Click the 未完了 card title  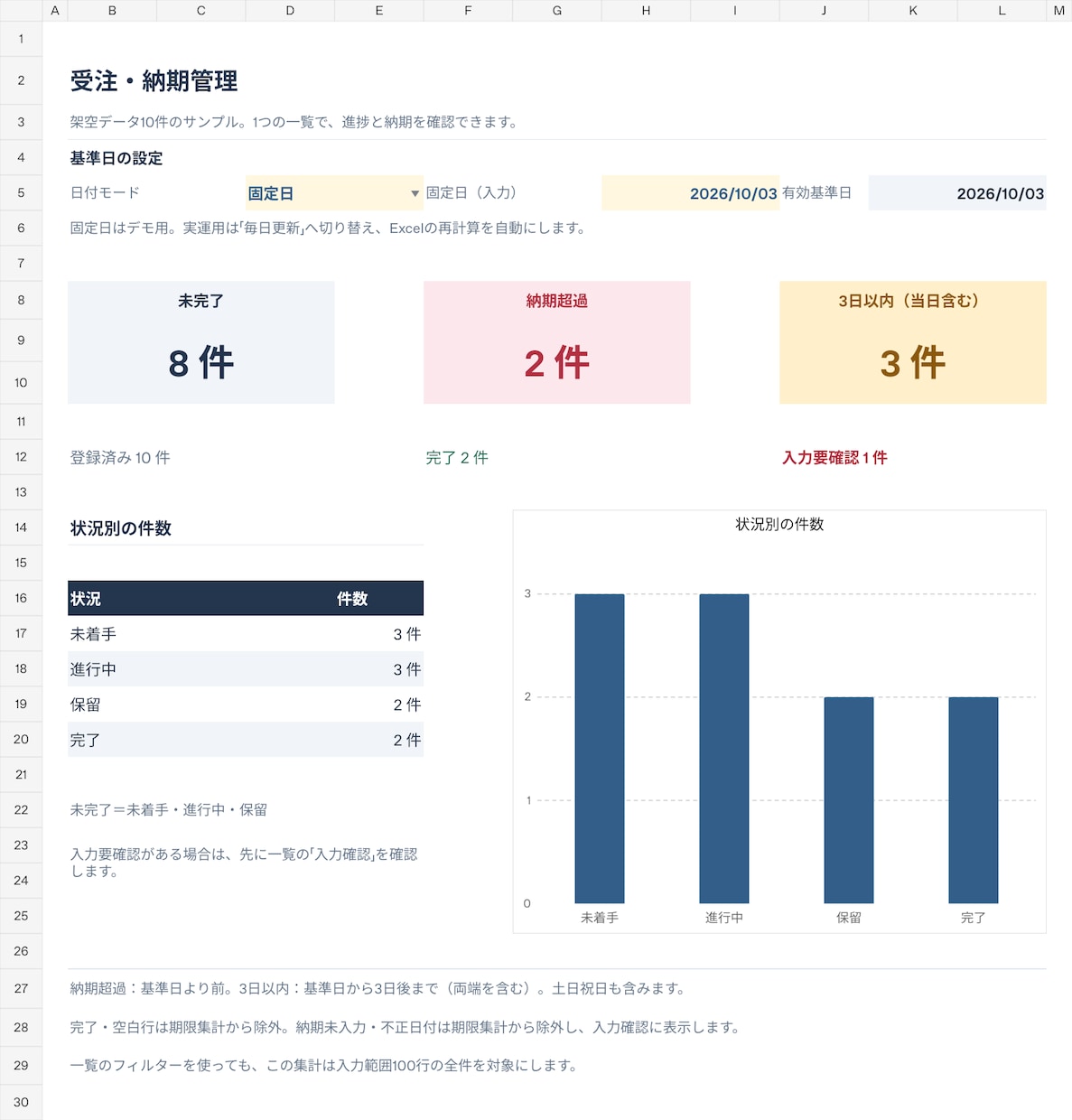(200, 302)
